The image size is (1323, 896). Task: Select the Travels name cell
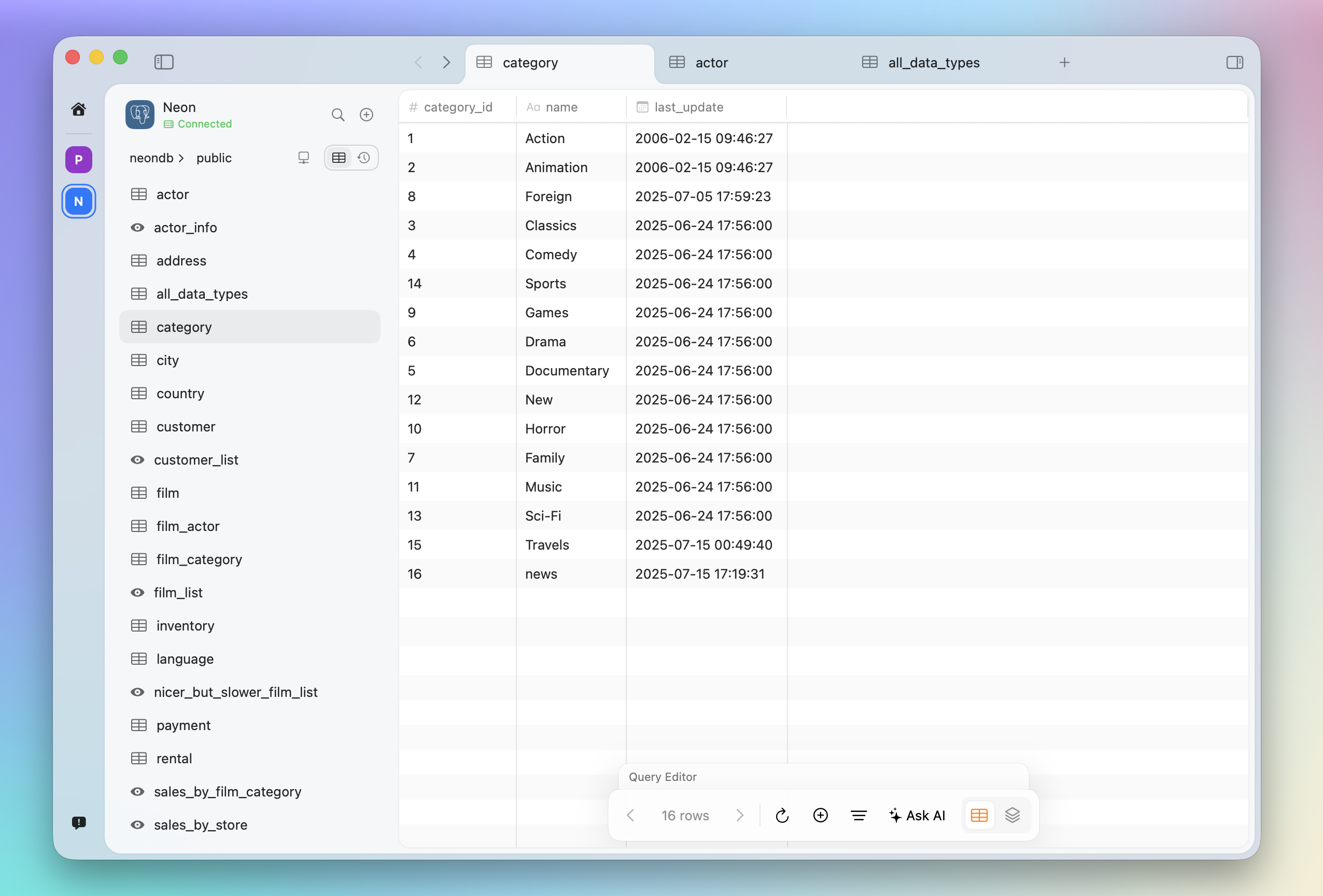571,545
